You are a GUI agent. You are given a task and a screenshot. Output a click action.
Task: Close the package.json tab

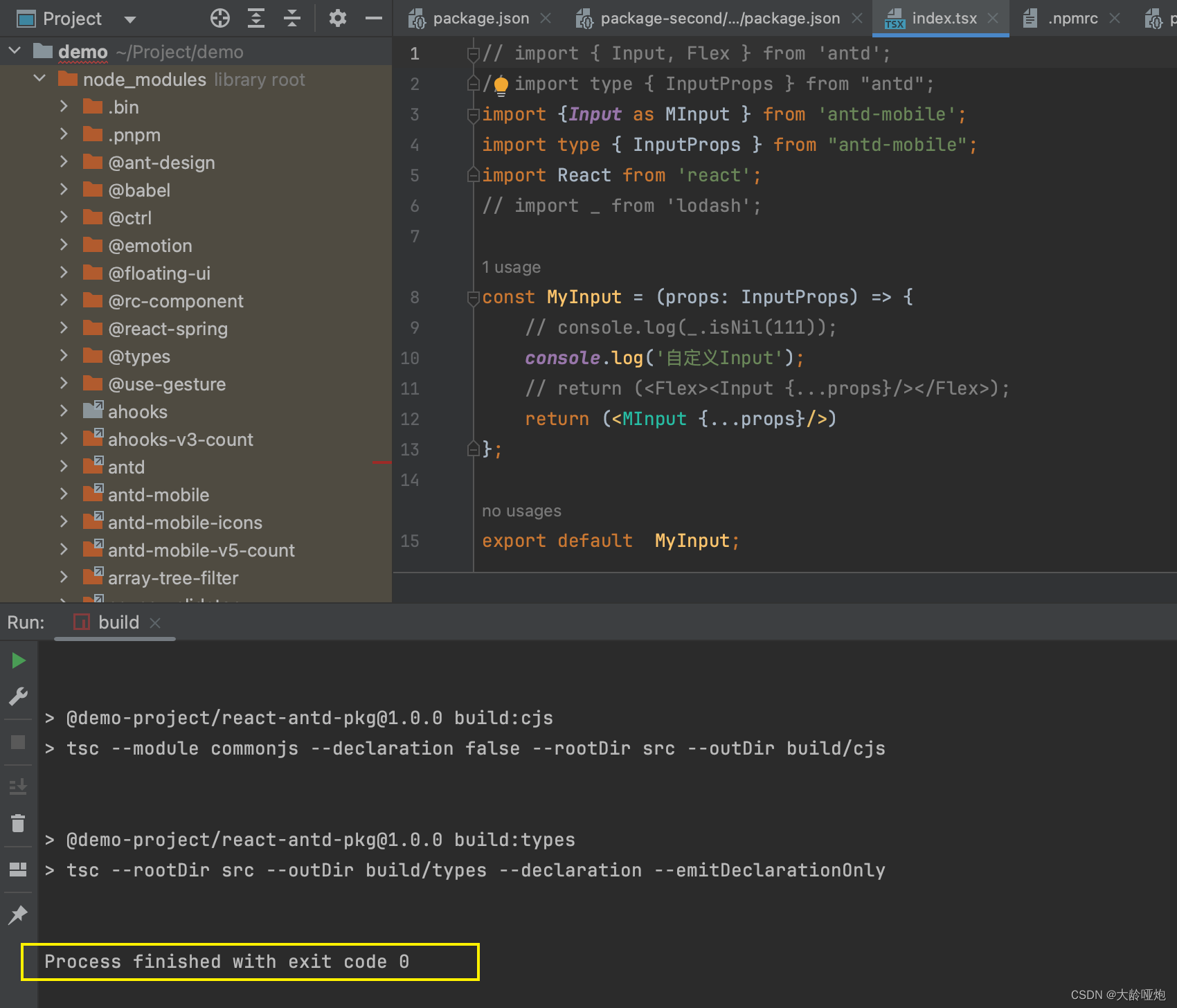click(546, 19)
